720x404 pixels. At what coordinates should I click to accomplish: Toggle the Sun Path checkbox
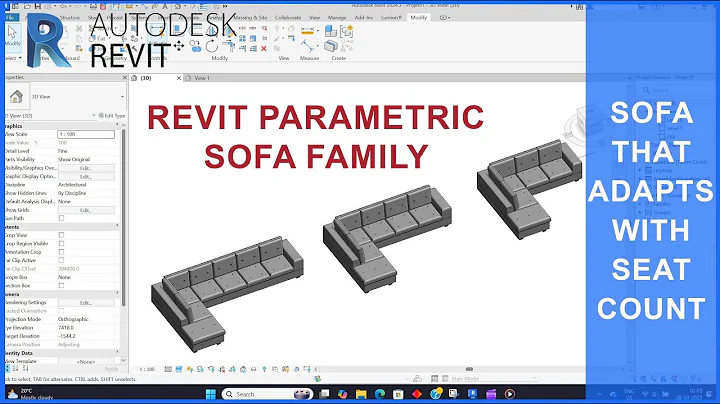[61, 219]
